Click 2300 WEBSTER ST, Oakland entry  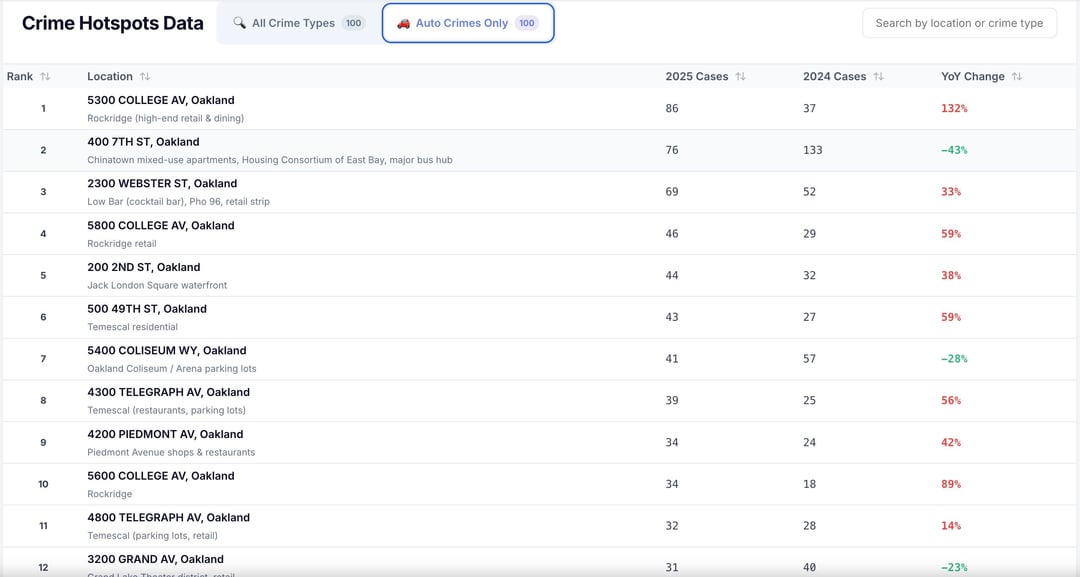click(162, 184)
